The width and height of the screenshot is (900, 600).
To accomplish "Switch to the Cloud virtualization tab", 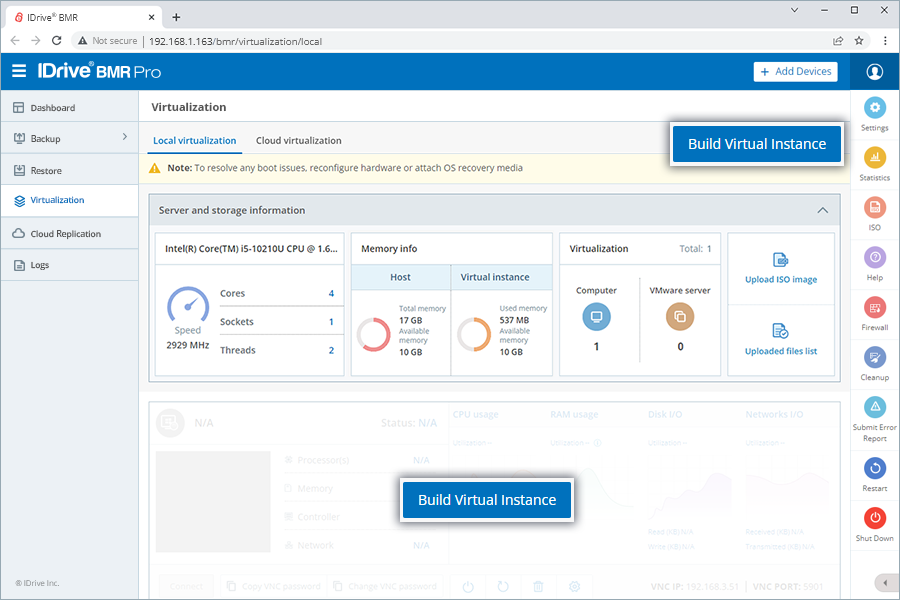I will pos(298,141).
